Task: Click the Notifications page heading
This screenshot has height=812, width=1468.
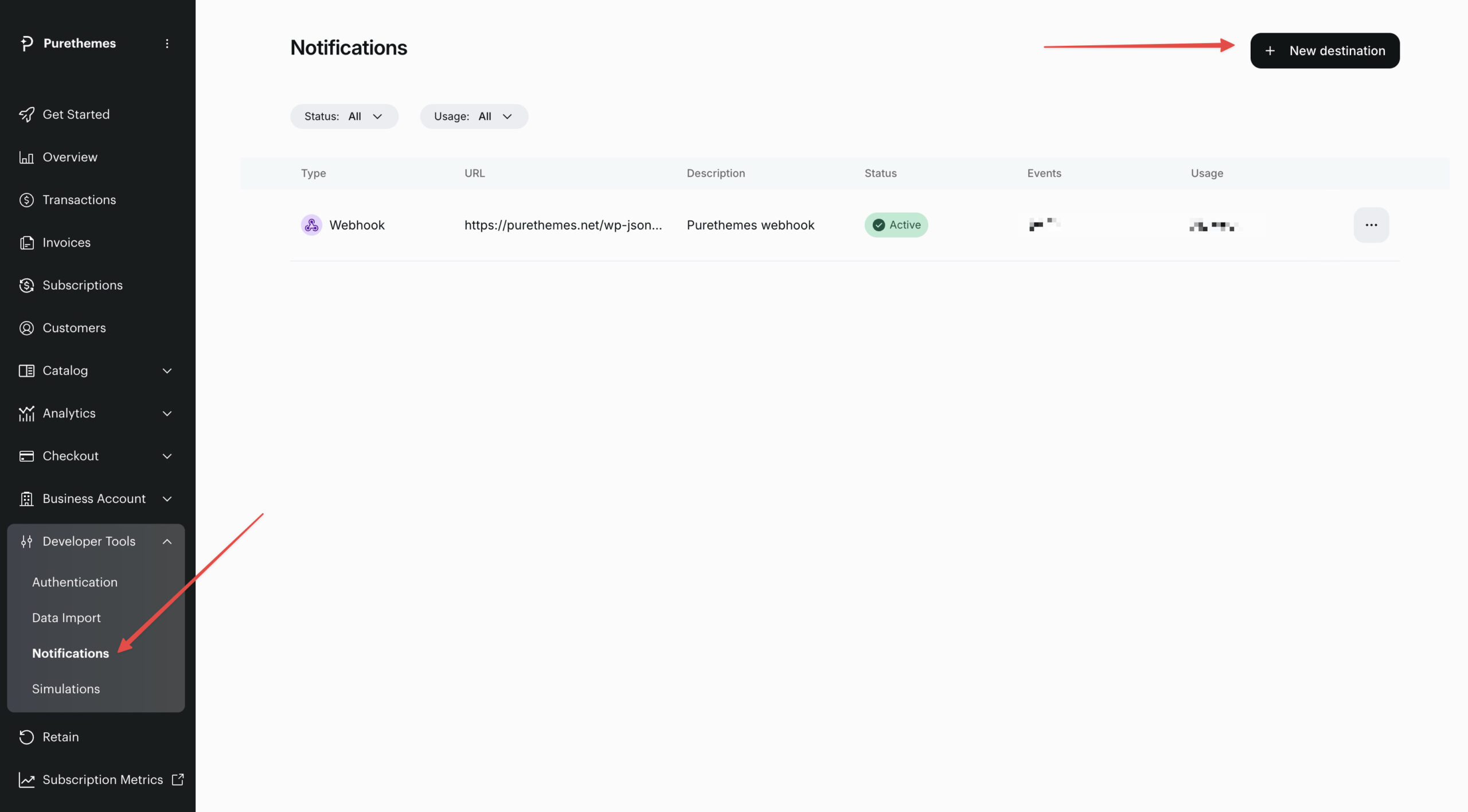Action: [349, 48]
